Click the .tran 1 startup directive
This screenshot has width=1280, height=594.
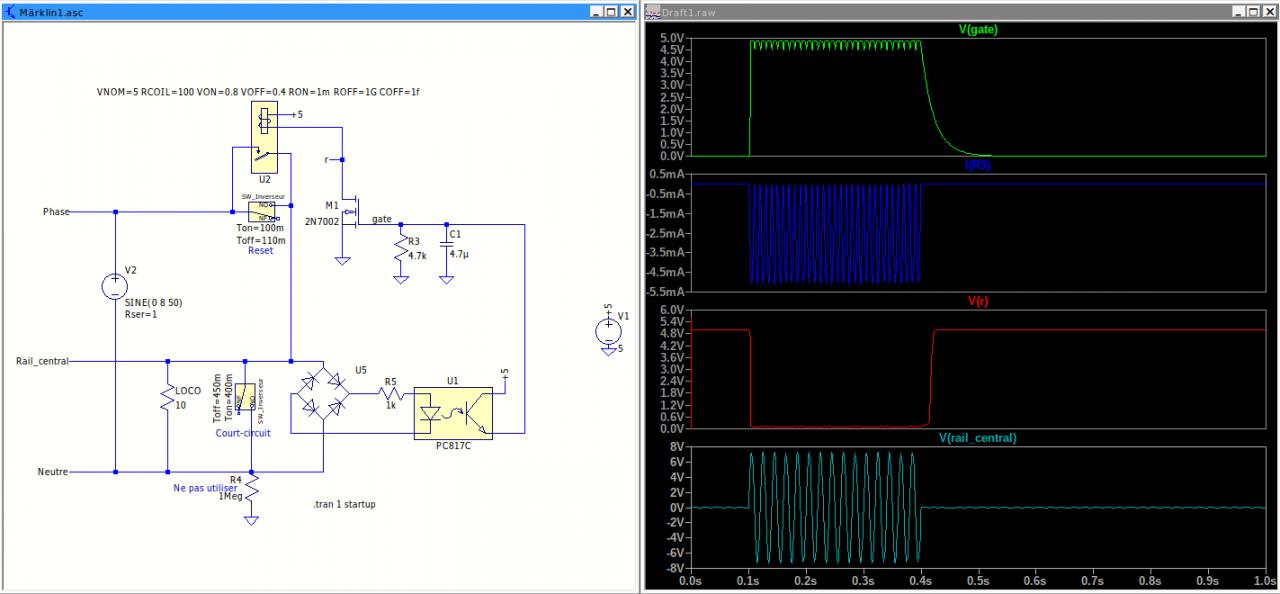point(344,505)
